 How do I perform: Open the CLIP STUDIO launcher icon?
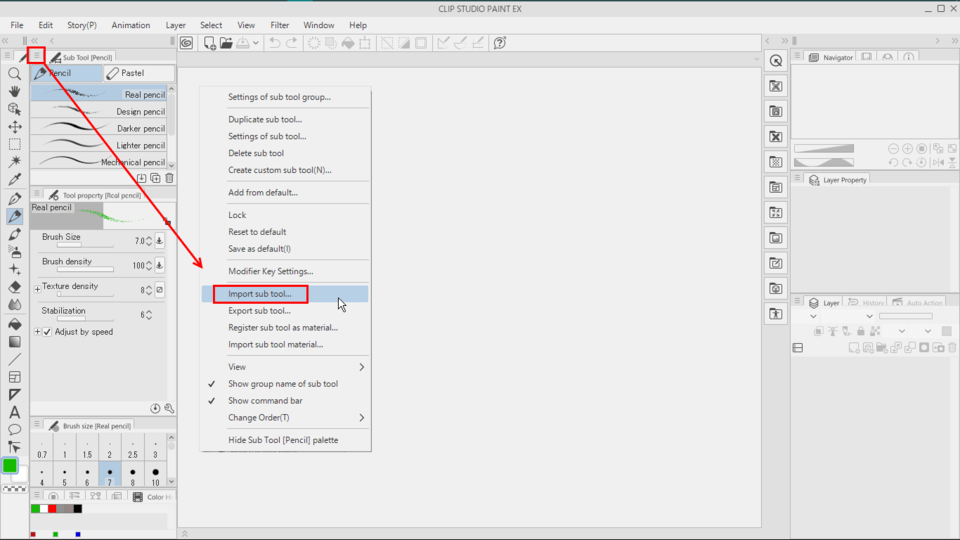(x=187, y=43)
